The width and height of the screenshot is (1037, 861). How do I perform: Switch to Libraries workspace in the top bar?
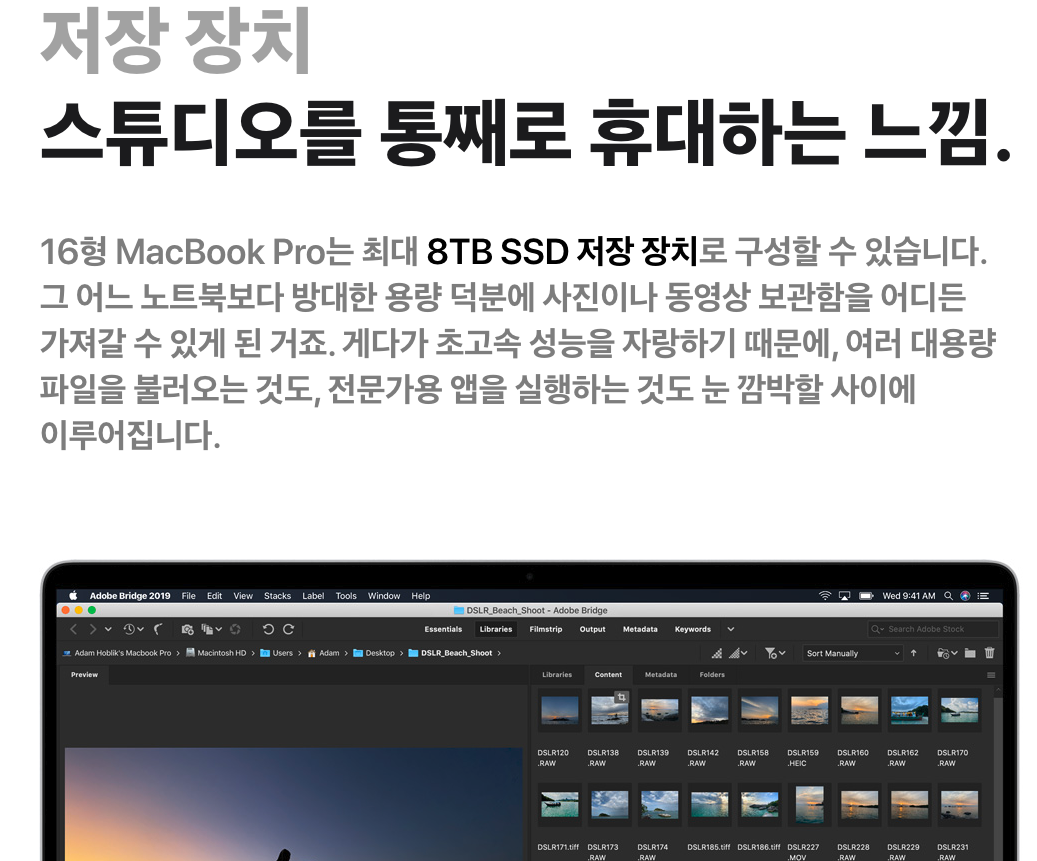[x=496, y=629]
